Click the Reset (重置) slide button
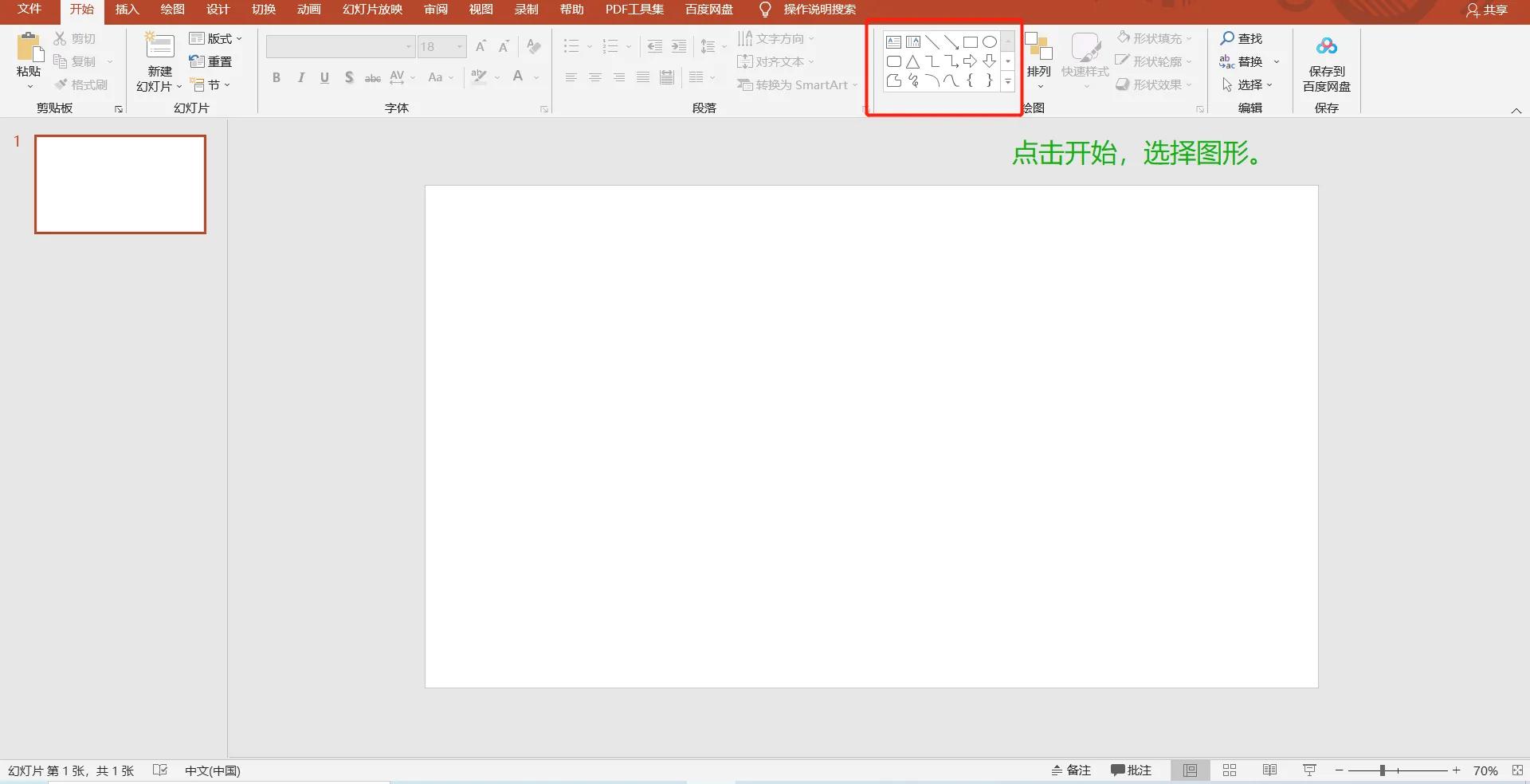 pyautogui.click(x=211, y=61)
